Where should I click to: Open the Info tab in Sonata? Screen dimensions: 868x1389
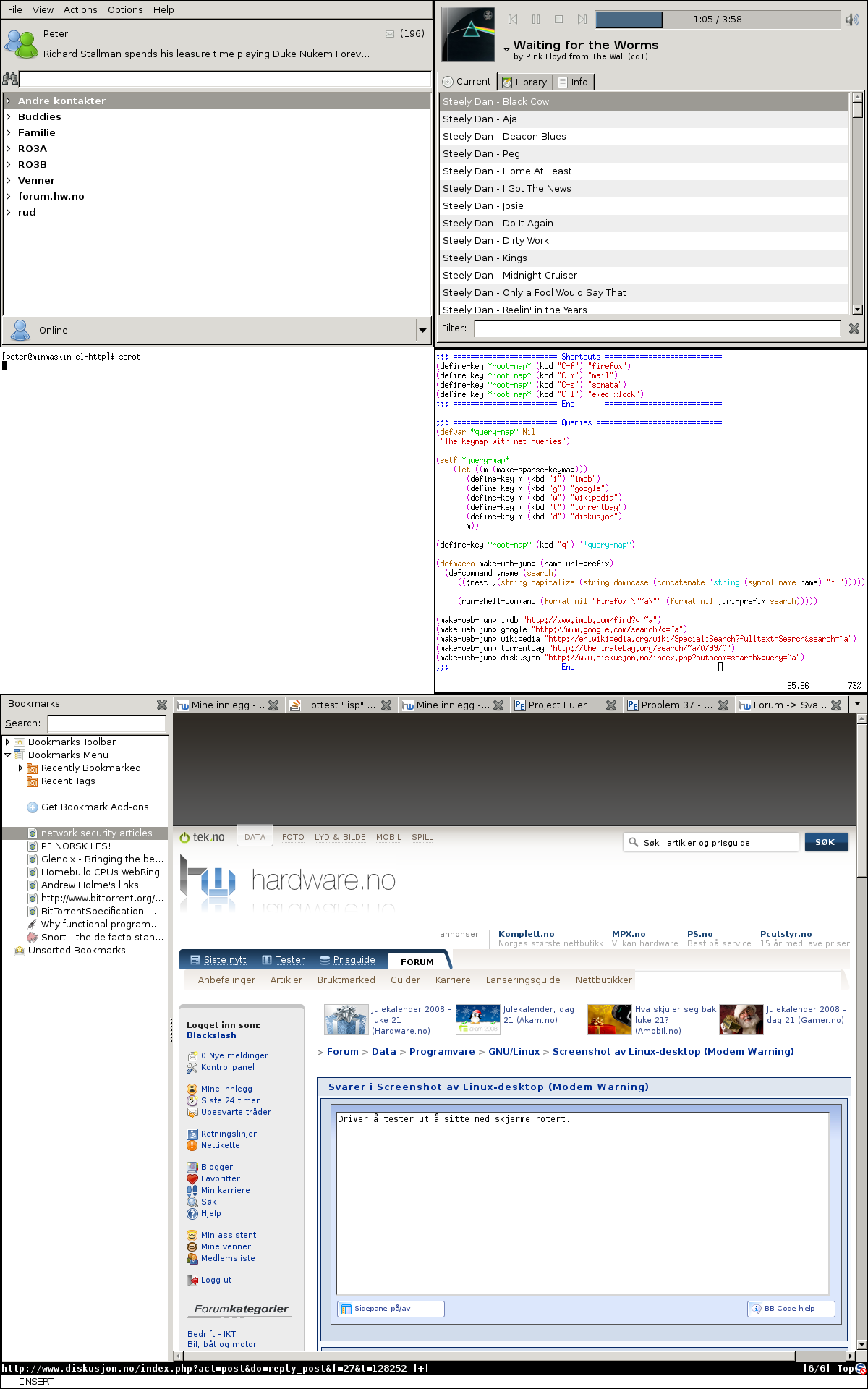pyautogui.click(x=573, y=82)
